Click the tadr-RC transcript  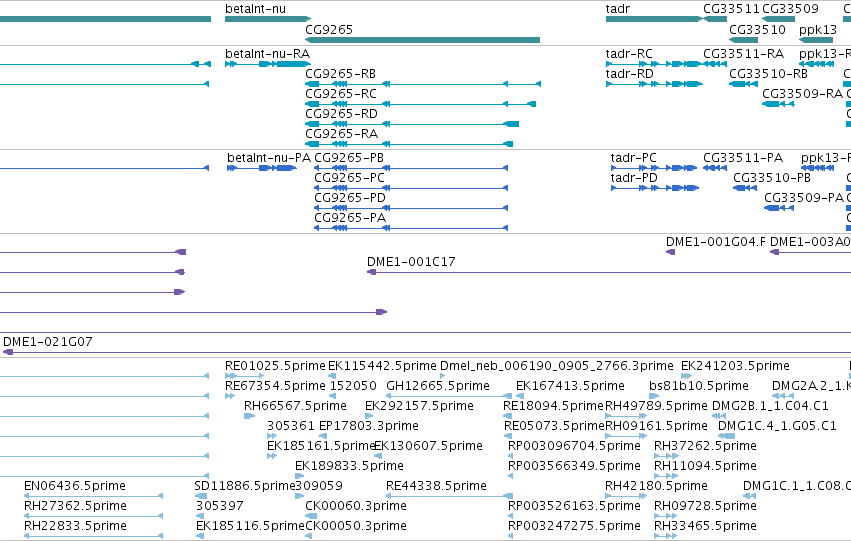653,64
